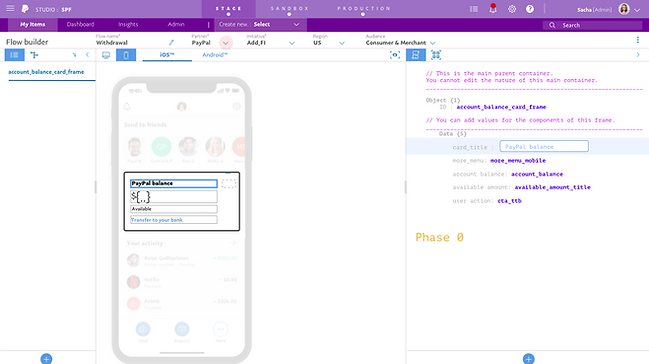This screenshot has height=364, width=649.
Task: Click the dashed more-menu placeholder in card
Action: pos(229,183)
